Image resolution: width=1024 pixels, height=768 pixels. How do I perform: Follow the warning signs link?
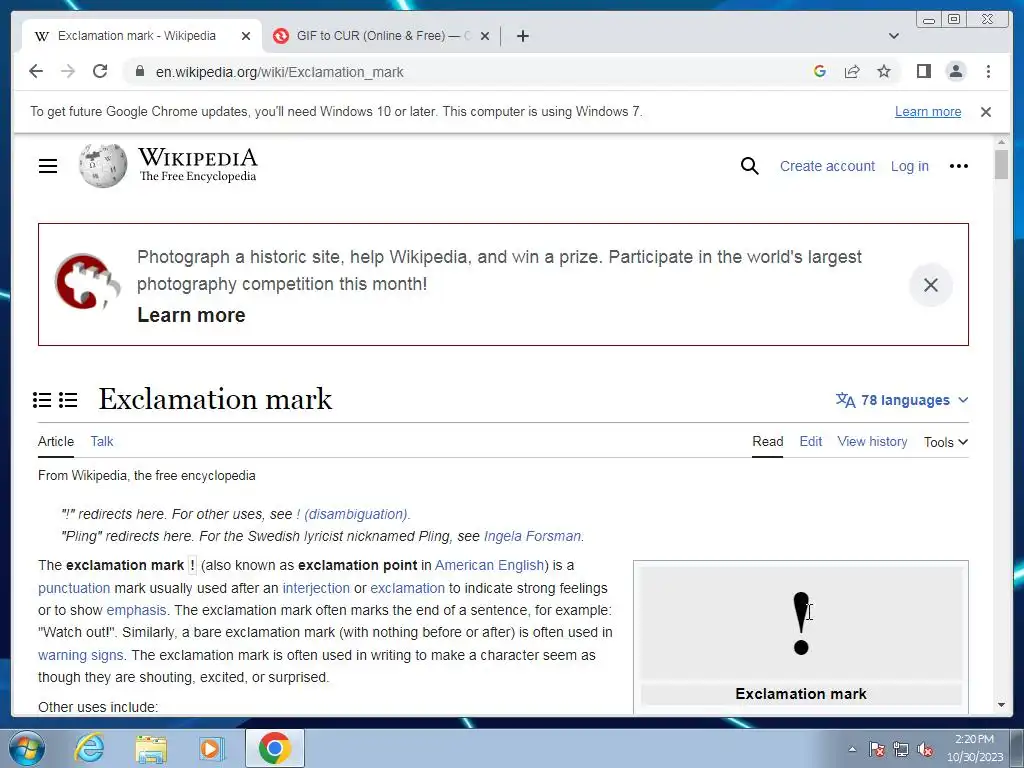click(x=80, y=655)
